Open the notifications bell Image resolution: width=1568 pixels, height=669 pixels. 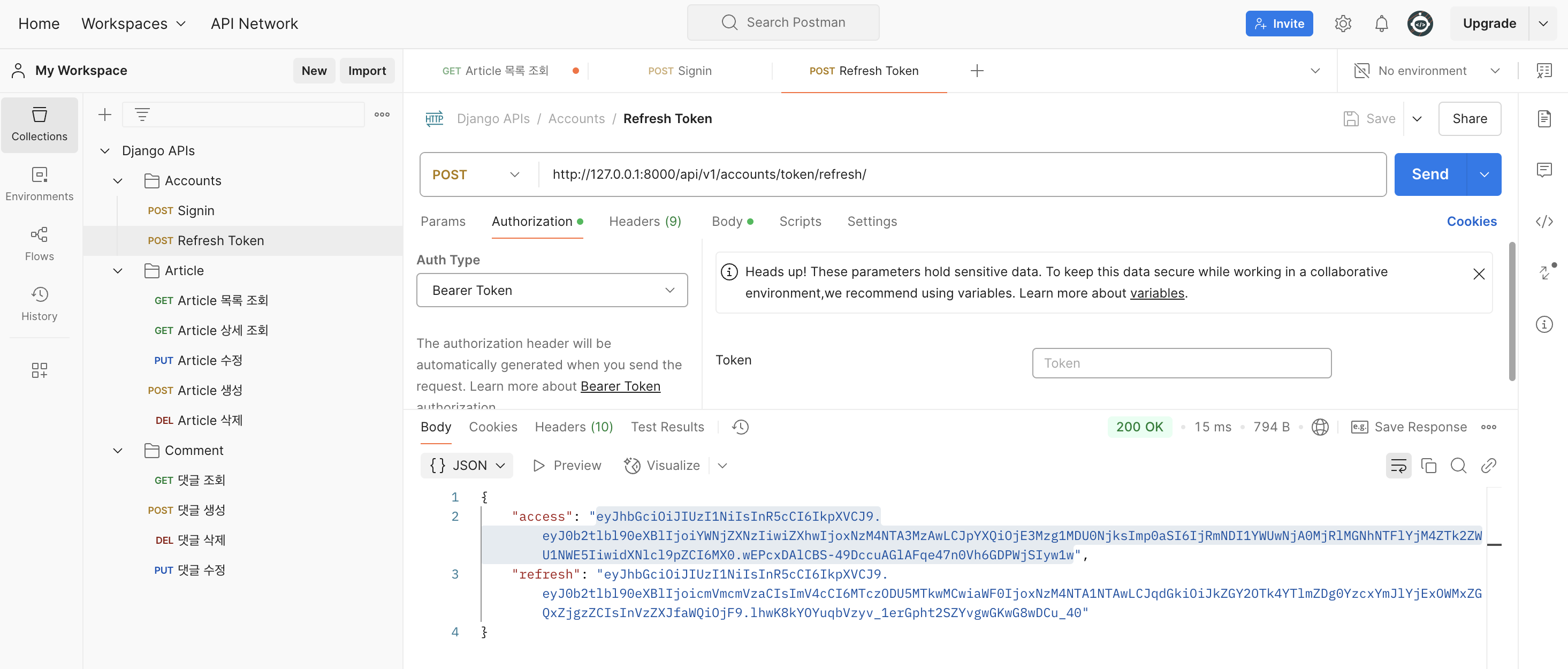pos(1381,24)
